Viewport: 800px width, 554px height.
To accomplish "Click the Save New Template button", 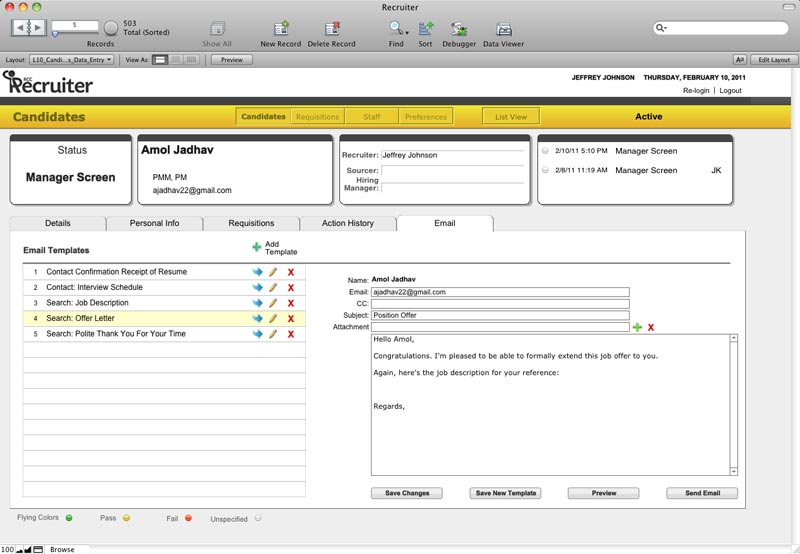I will click(506, 493).
